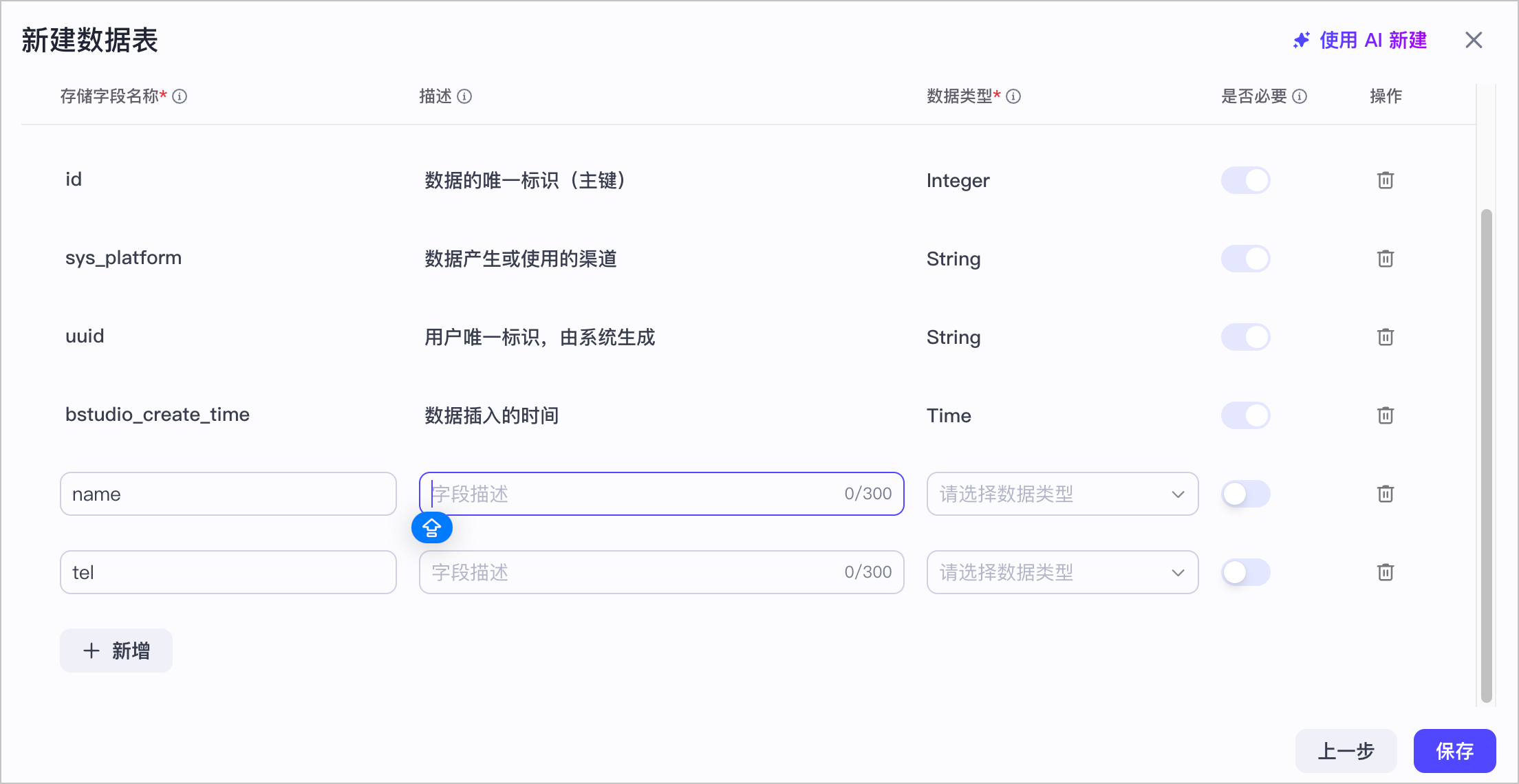
Task: Click 使用 AI 新建 link
Action: point(1360,41)
